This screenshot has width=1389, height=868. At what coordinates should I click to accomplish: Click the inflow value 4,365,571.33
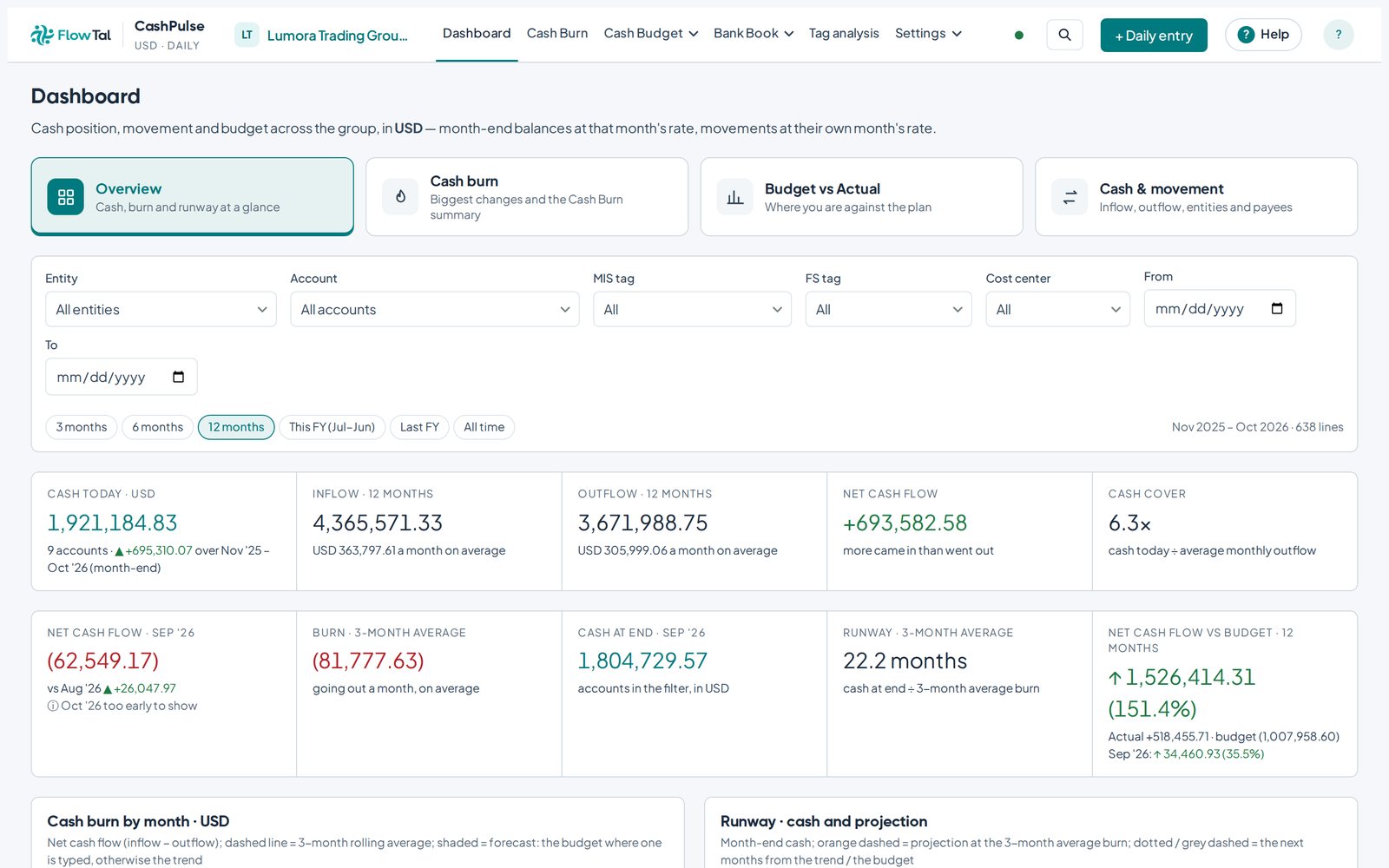point(378,523)
